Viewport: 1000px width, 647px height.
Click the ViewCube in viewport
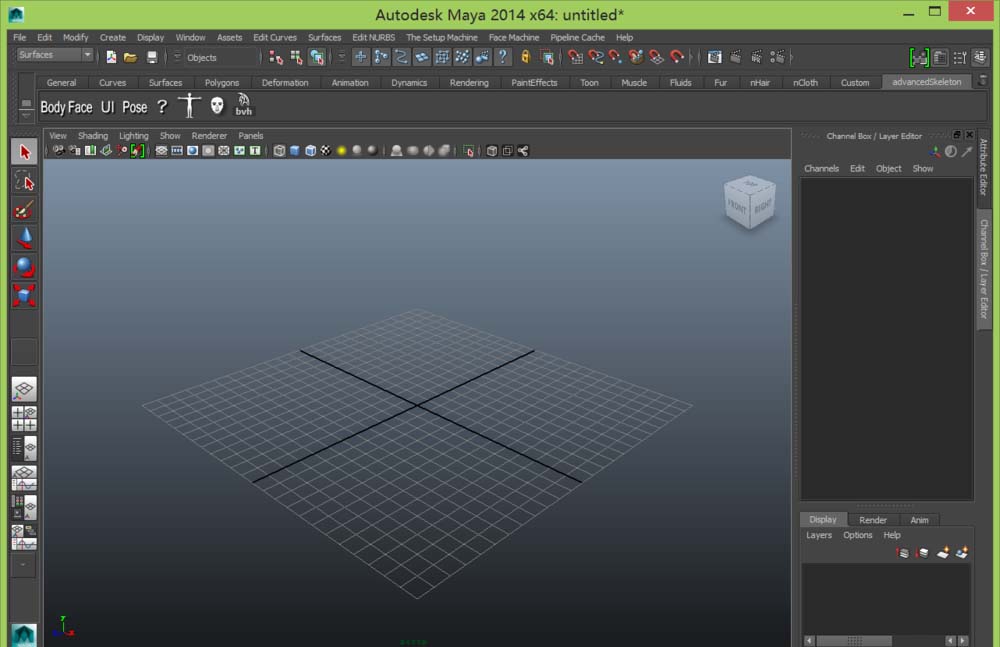(749, 203)
